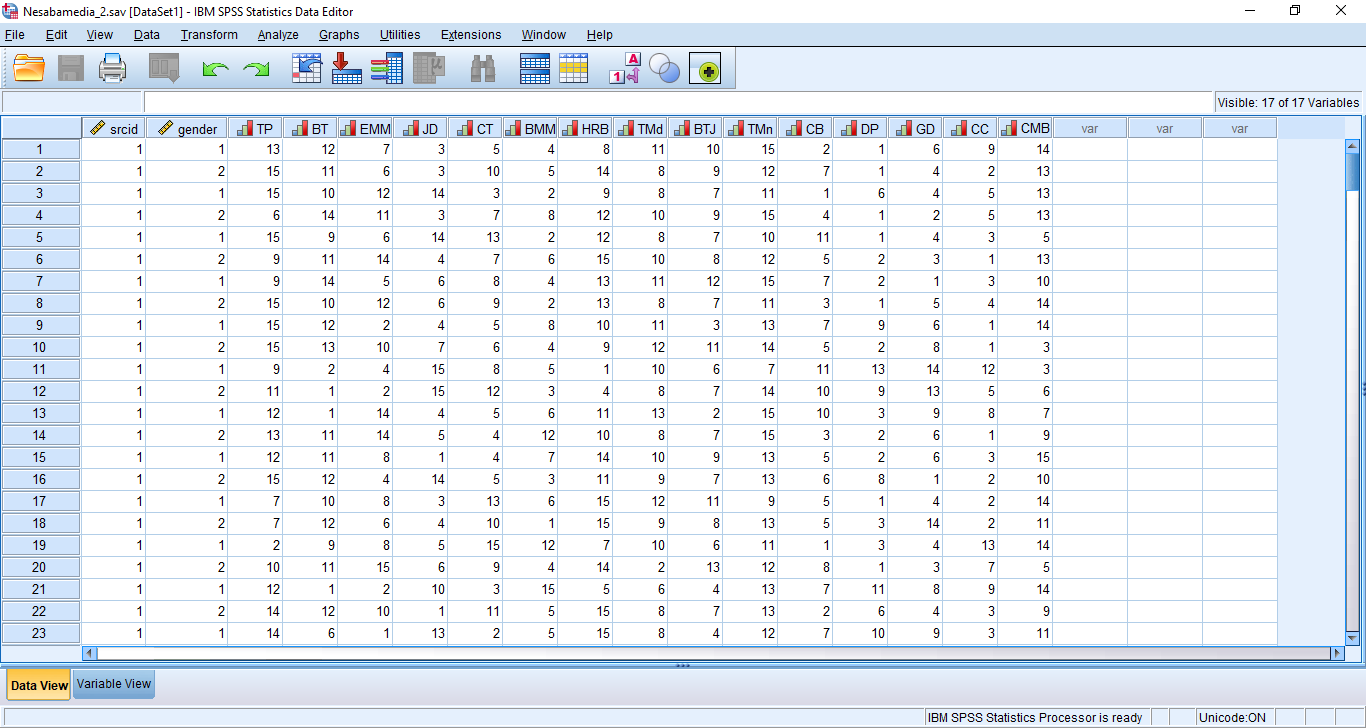Open the Transform menu
The height and width of the screenshot is (728, 1366).
click(x=209, y=35)
